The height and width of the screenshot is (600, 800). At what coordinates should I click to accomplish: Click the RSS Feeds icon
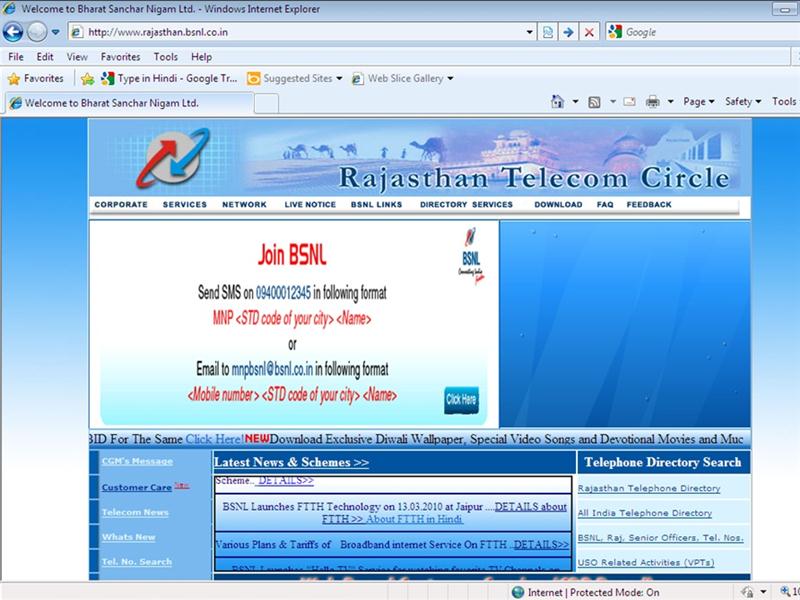(595, 102)
